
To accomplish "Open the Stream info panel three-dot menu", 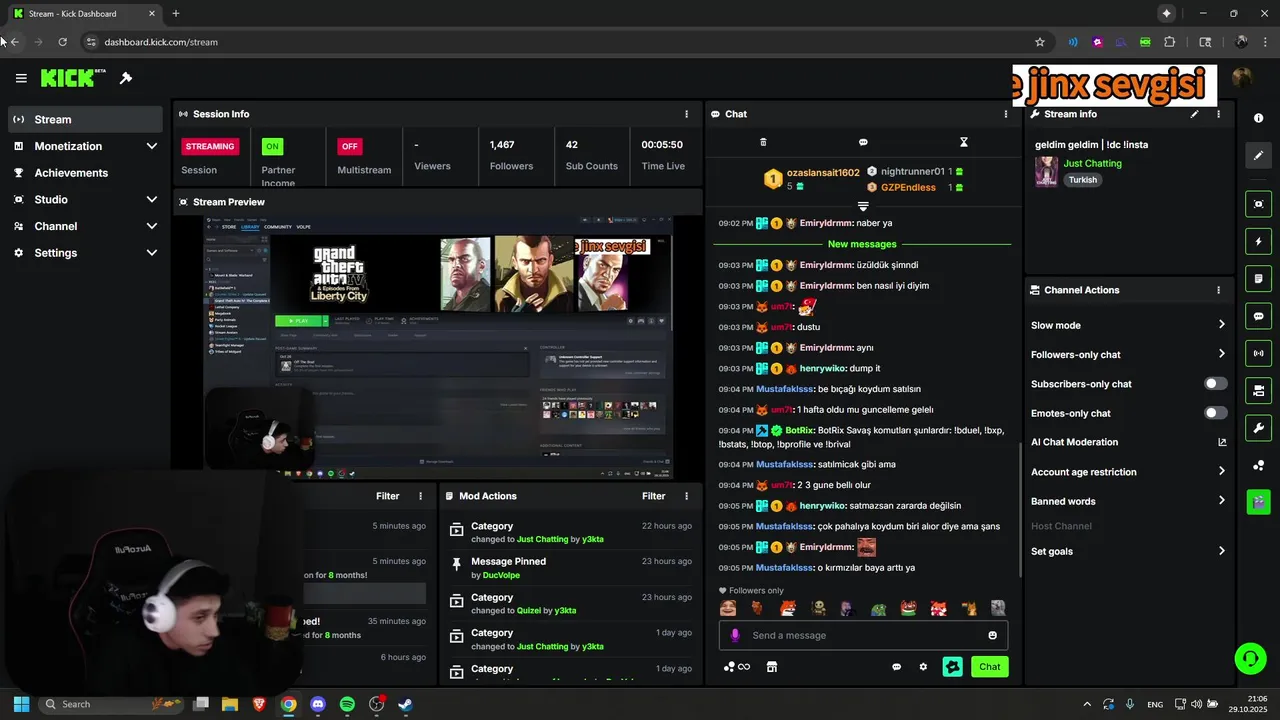I will click(1218, 114).
